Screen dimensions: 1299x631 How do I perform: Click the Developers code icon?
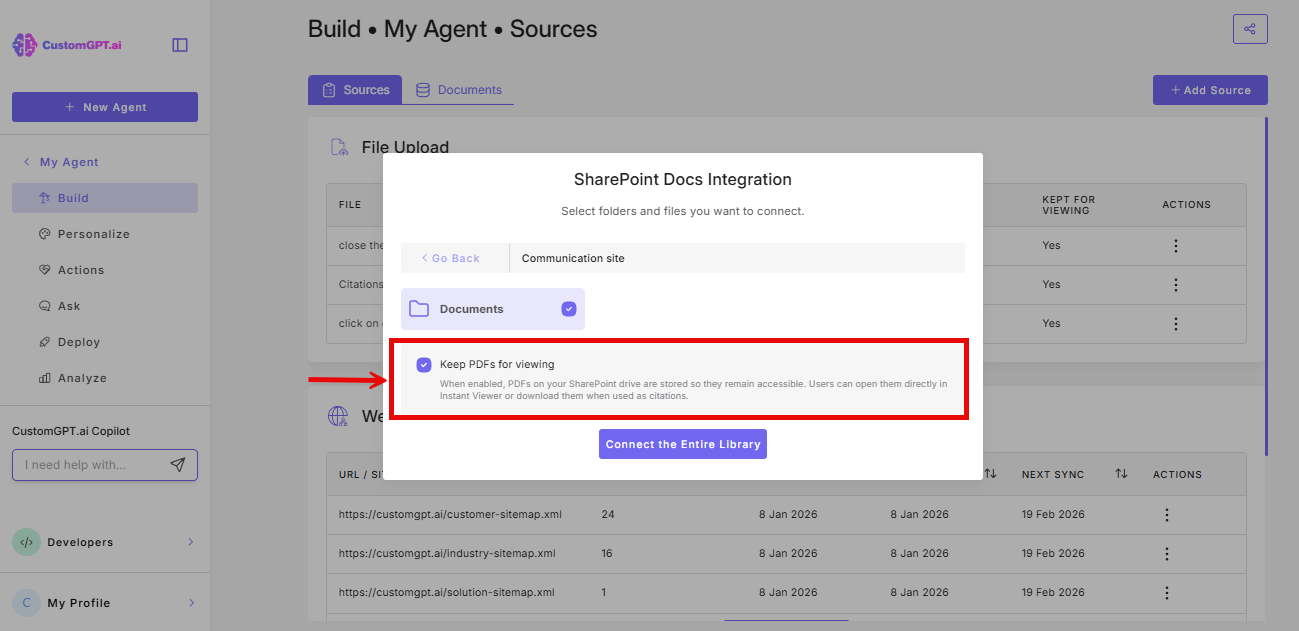26,542
